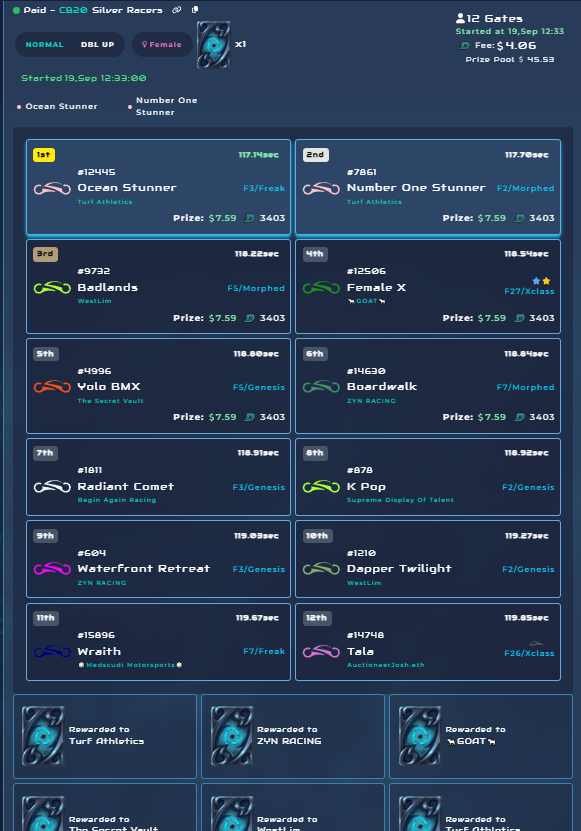Click the dark blue horse icon of Wraith
The height and width of the screenshot is (831, 581).
coord(52,651)
